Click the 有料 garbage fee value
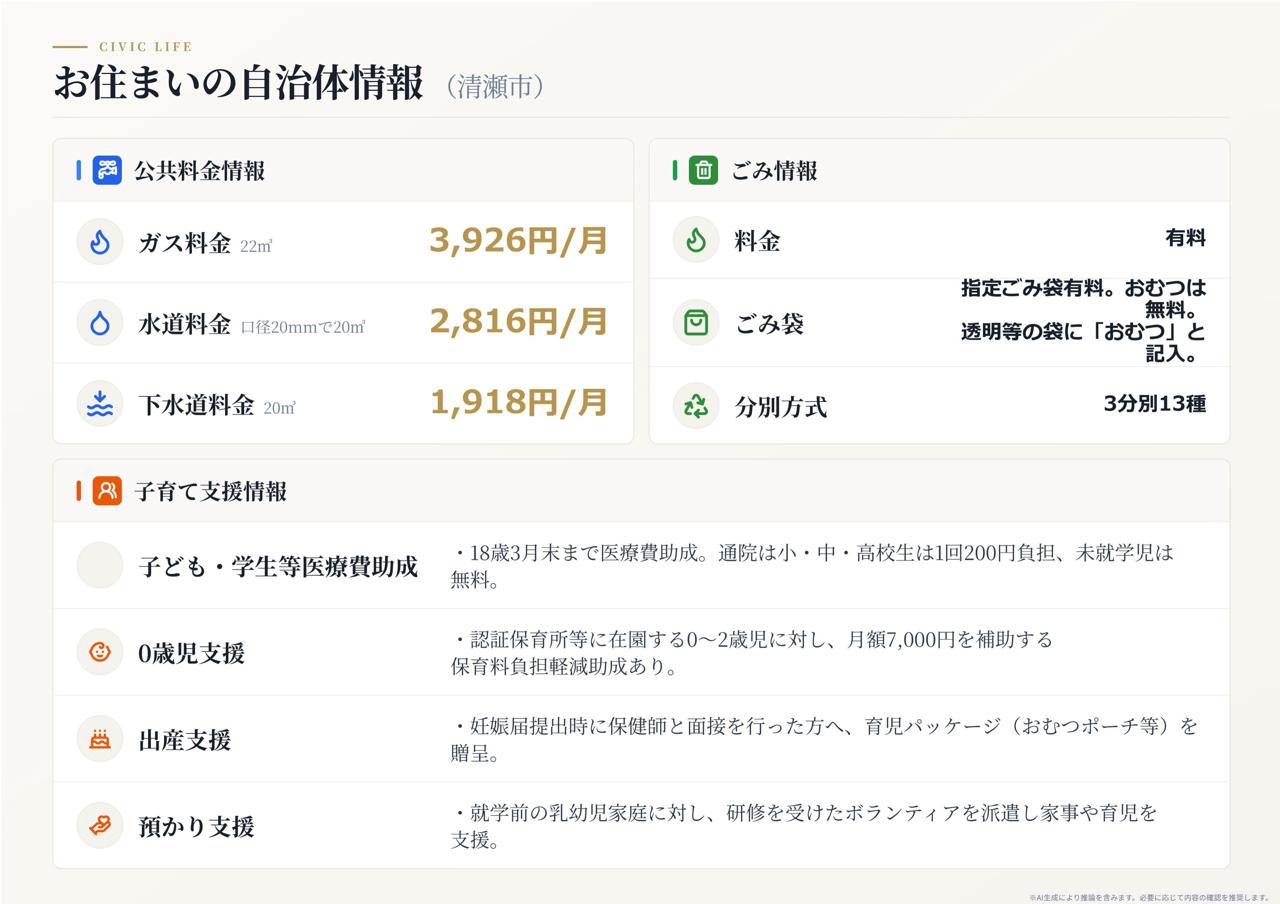 [1185, 238]
